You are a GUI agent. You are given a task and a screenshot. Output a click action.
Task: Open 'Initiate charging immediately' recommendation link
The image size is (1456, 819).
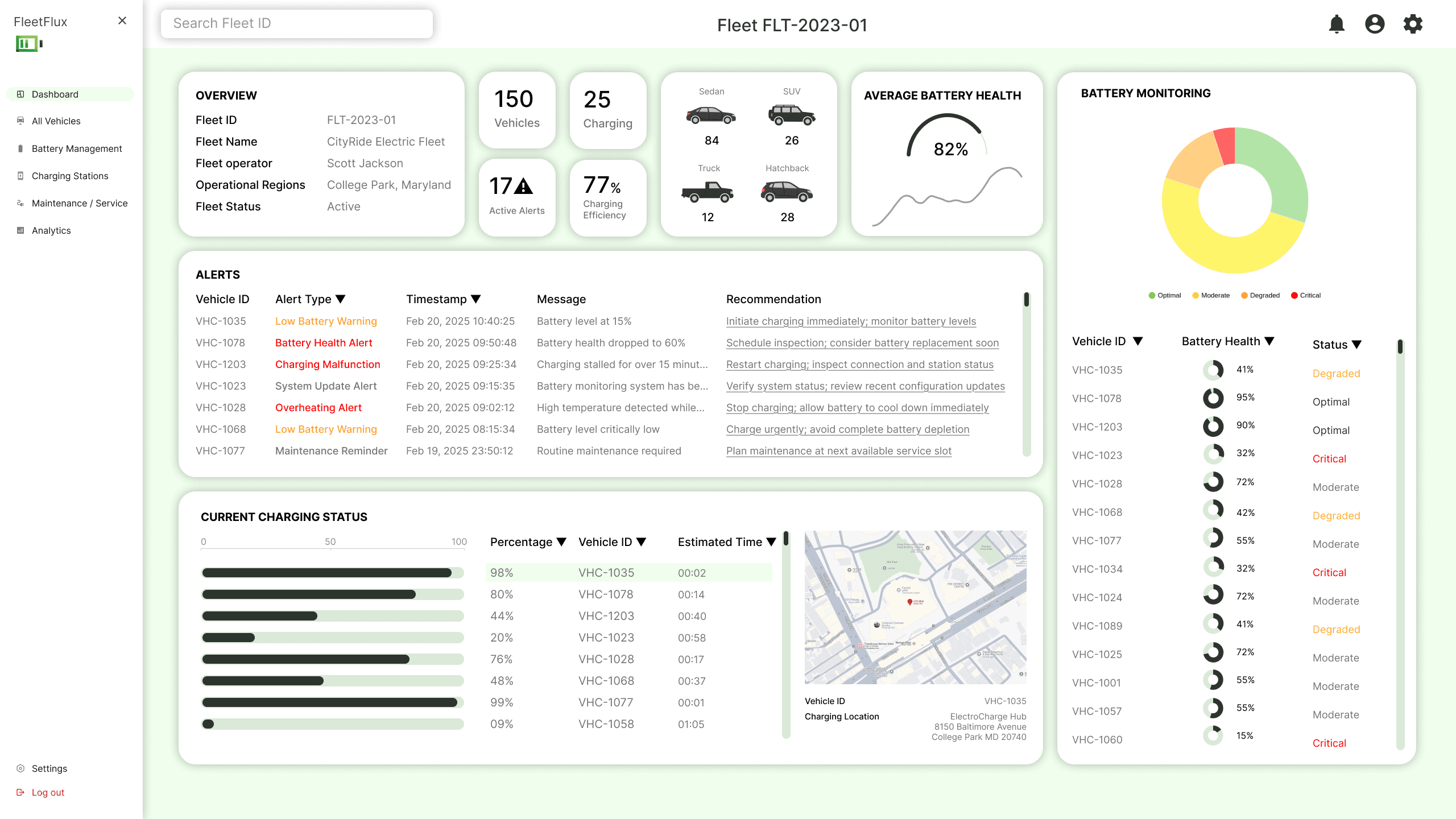(x=851, y=321)
